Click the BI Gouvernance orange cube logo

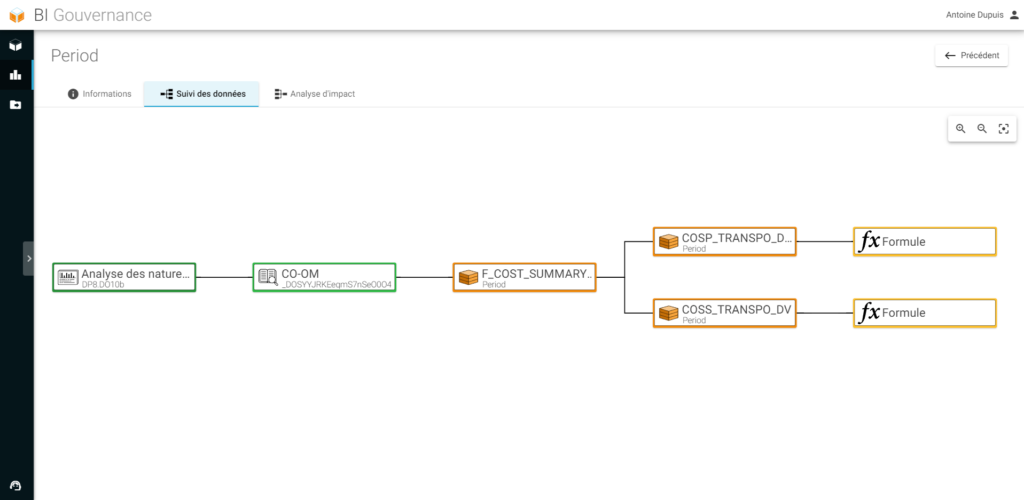(17, 16)
